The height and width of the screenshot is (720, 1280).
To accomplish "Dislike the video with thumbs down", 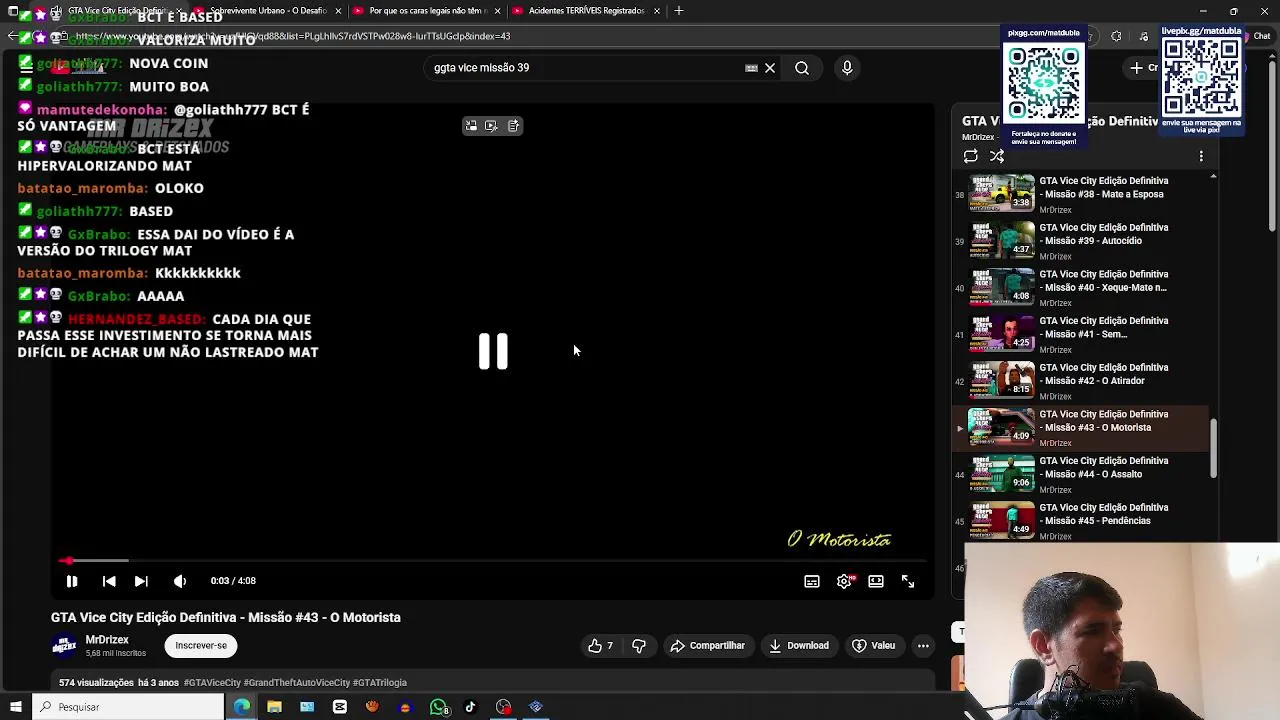I will click(639, 646).
